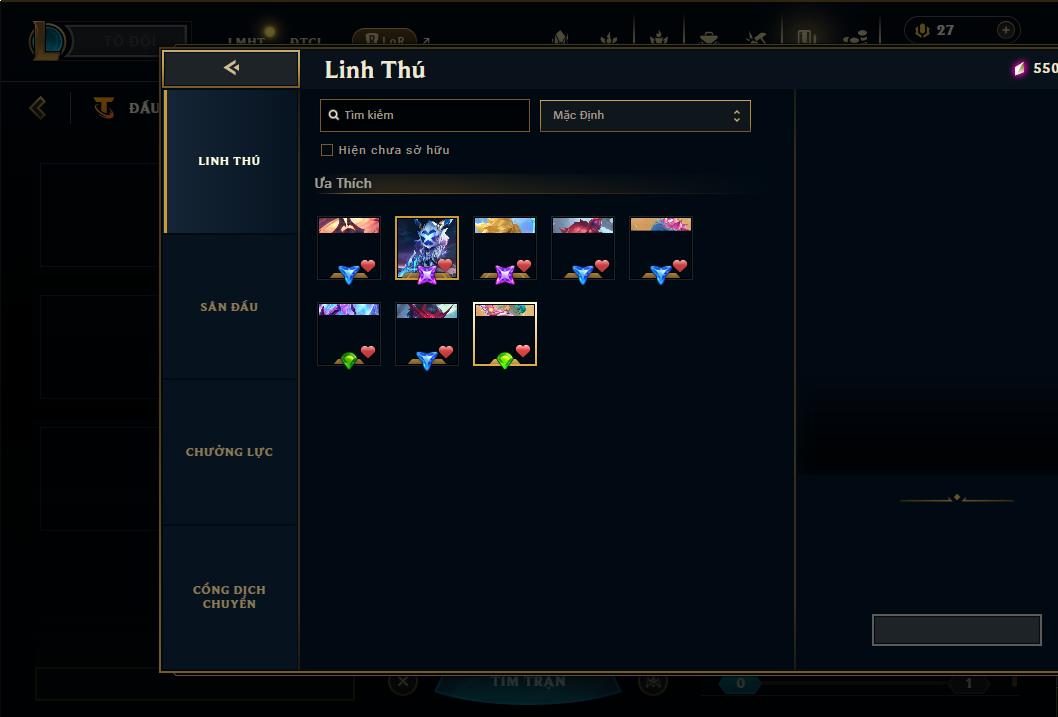Click the plus icon next to 27 currency
The height and width of the screenshot is (717, 1058).
coord(1005,30)
